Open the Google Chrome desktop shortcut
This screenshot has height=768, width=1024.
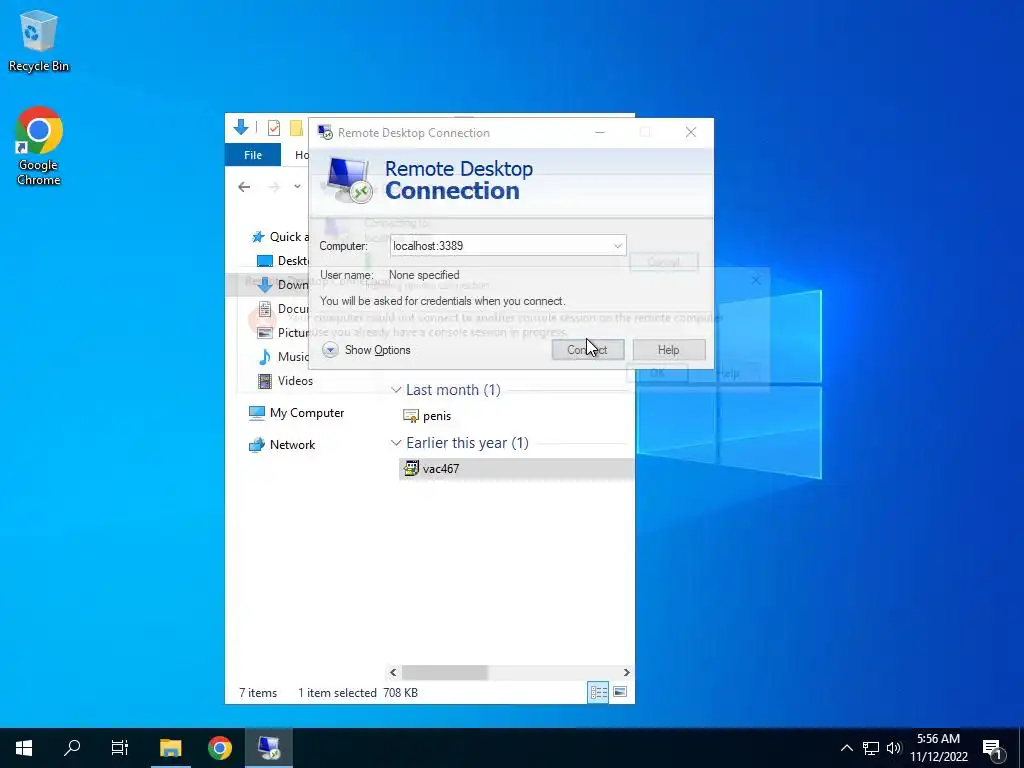click(39, 146)
